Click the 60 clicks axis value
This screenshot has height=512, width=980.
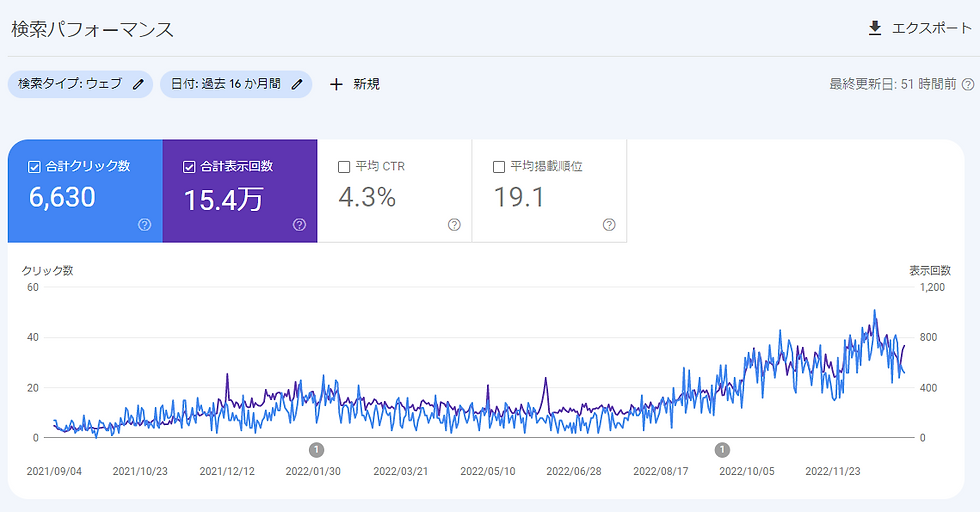click(32, 288)
